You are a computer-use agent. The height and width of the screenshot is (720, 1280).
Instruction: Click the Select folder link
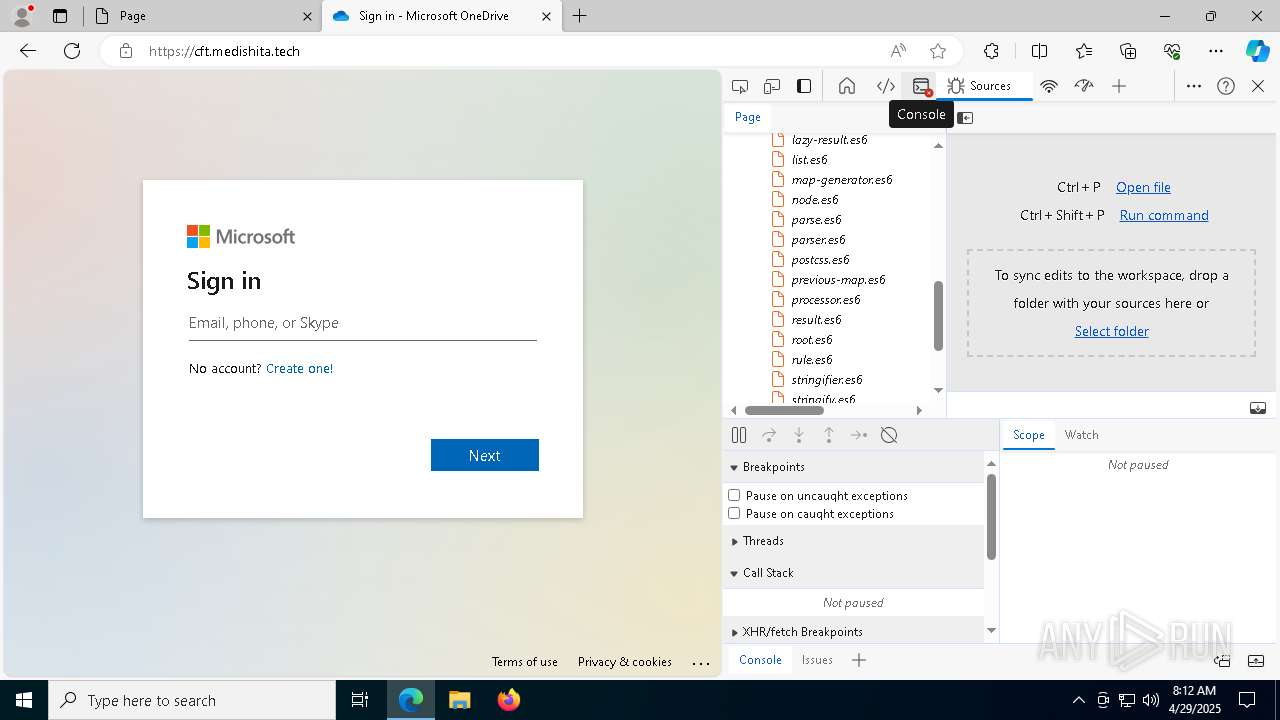tap(1111, 331)
